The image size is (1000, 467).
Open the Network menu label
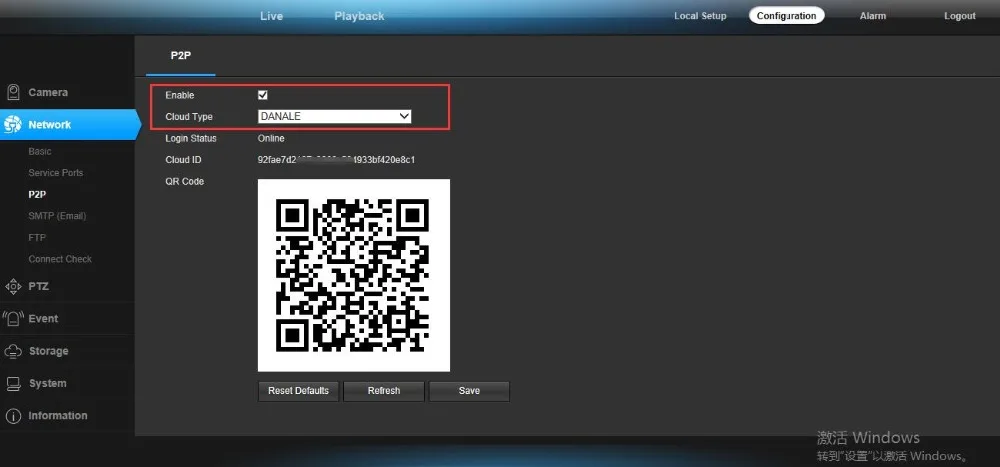(x=50, y=124)
